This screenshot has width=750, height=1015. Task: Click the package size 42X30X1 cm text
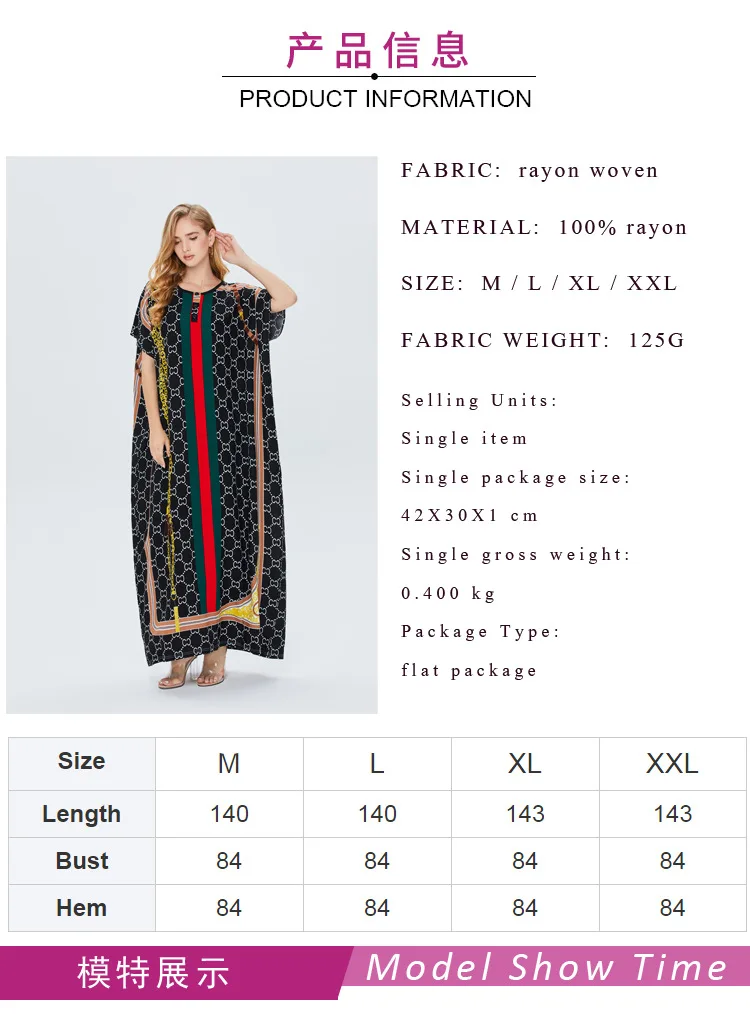470,516
